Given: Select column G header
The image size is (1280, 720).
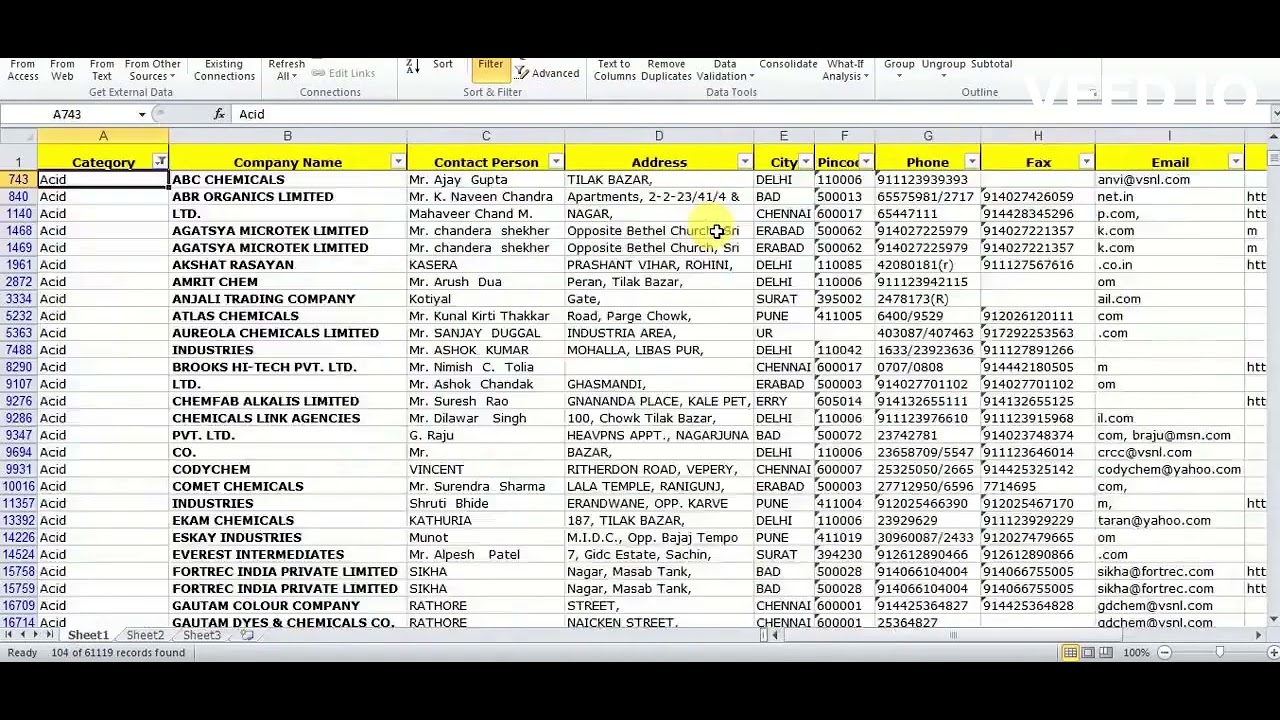Looking at the screenshot, I should (x=928, y=136).
